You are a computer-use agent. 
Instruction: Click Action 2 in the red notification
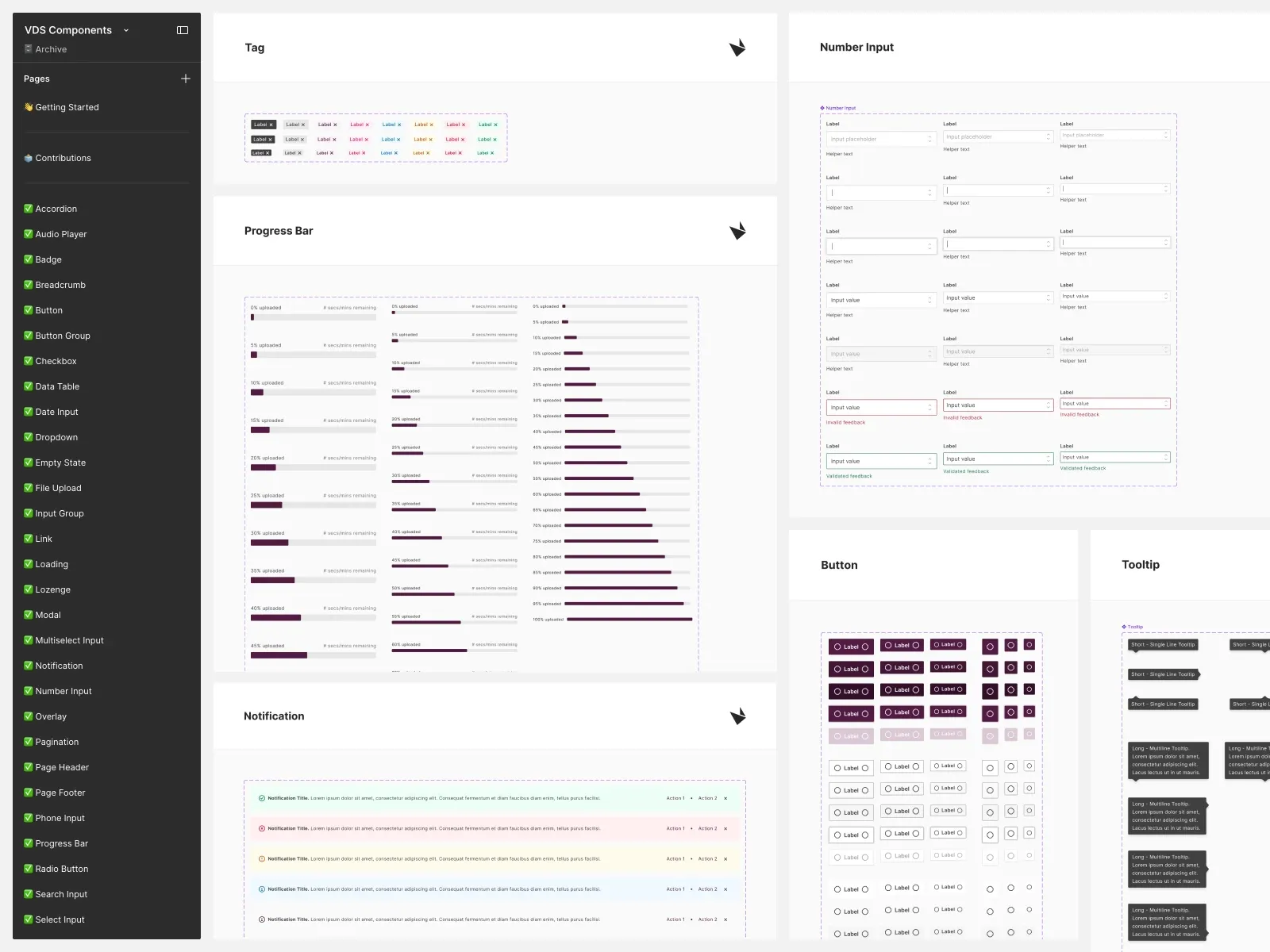(707, 828)
